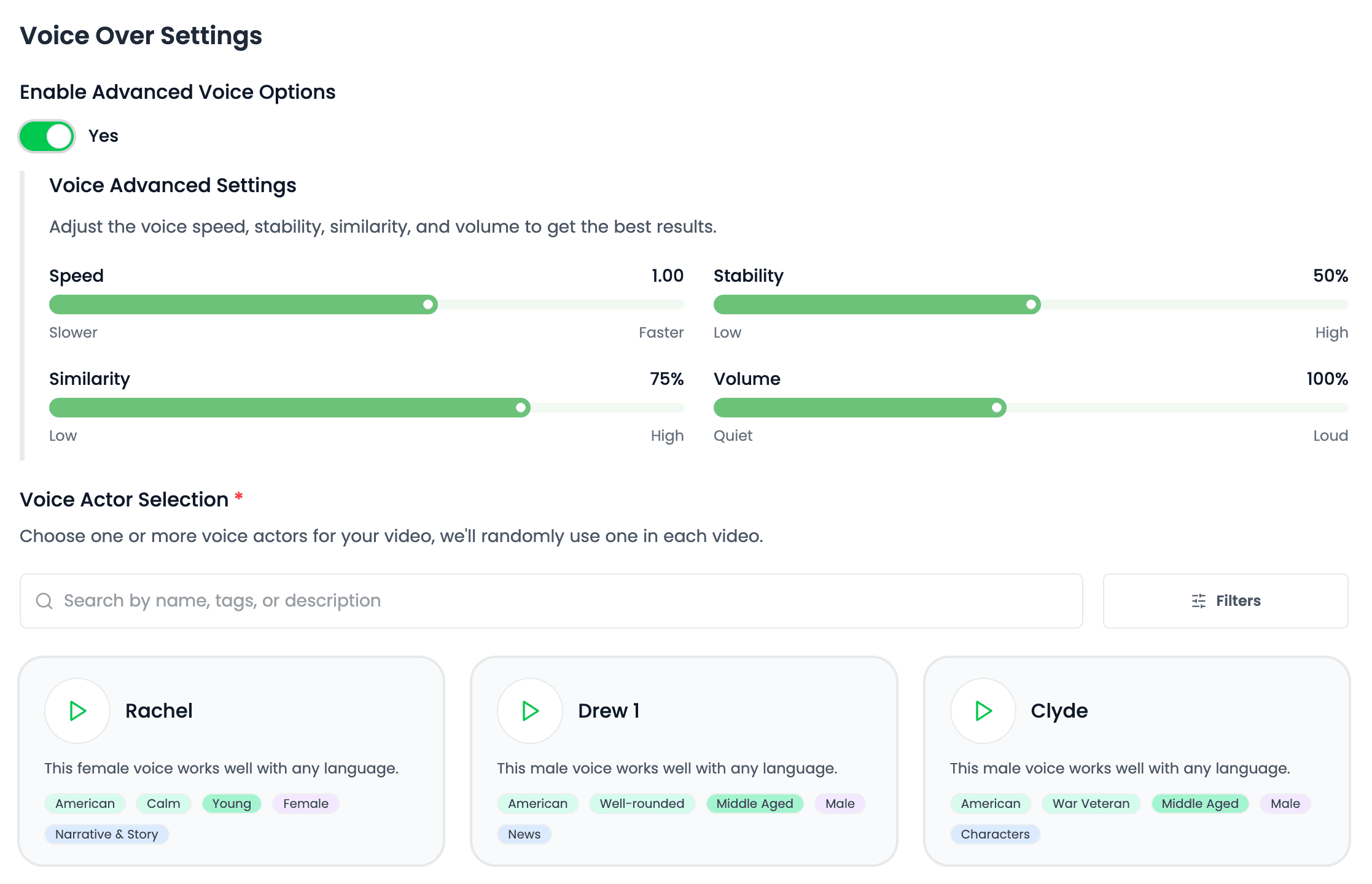Viewport: 1372px width, 884px height.
Task: Click Rachel's Young tag
Action: (x=232, y=804)
